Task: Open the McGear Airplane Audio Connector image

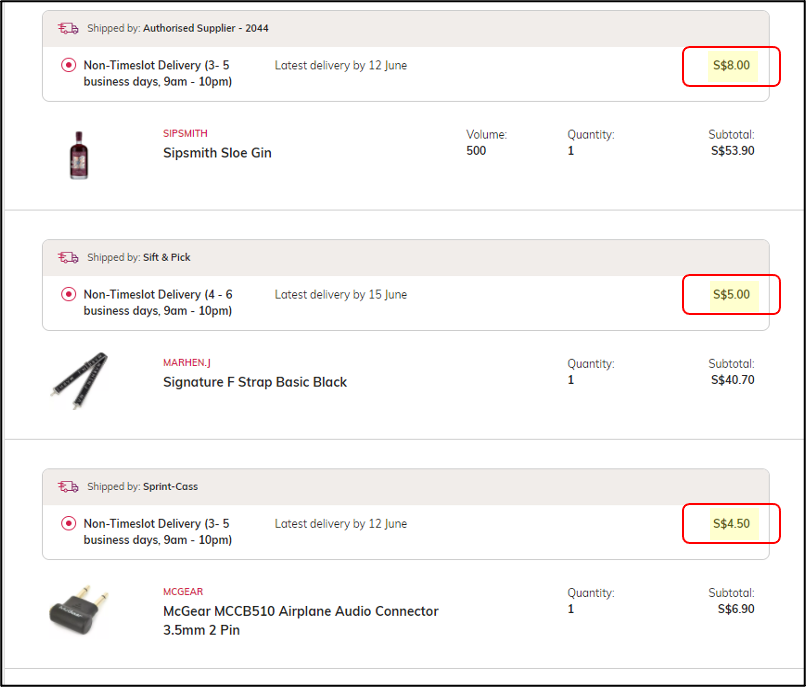Action: (x=79, y=609)
